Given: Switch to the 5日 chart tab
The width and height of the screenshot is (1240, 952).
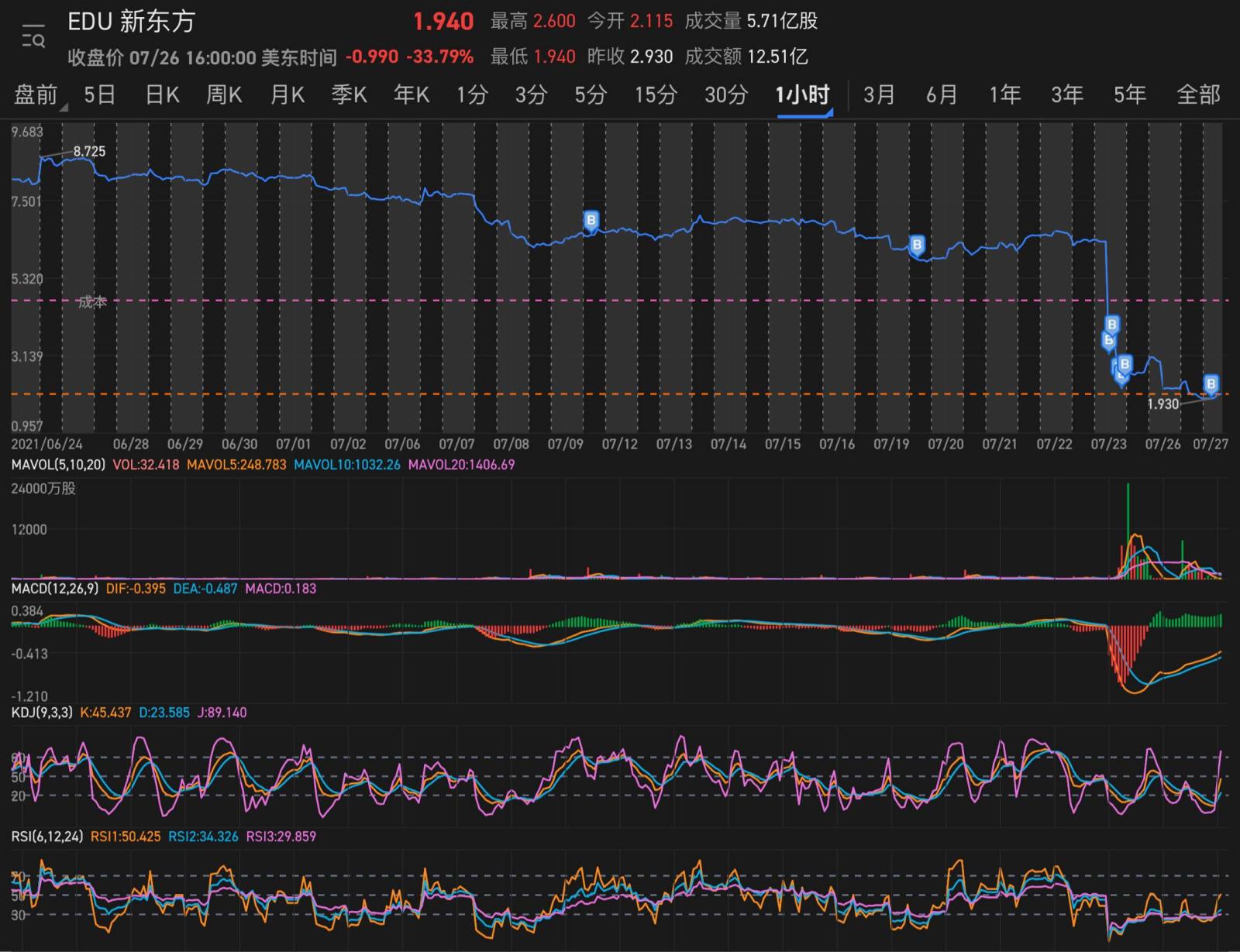Looking at the screenshot, I should [99, 95].
